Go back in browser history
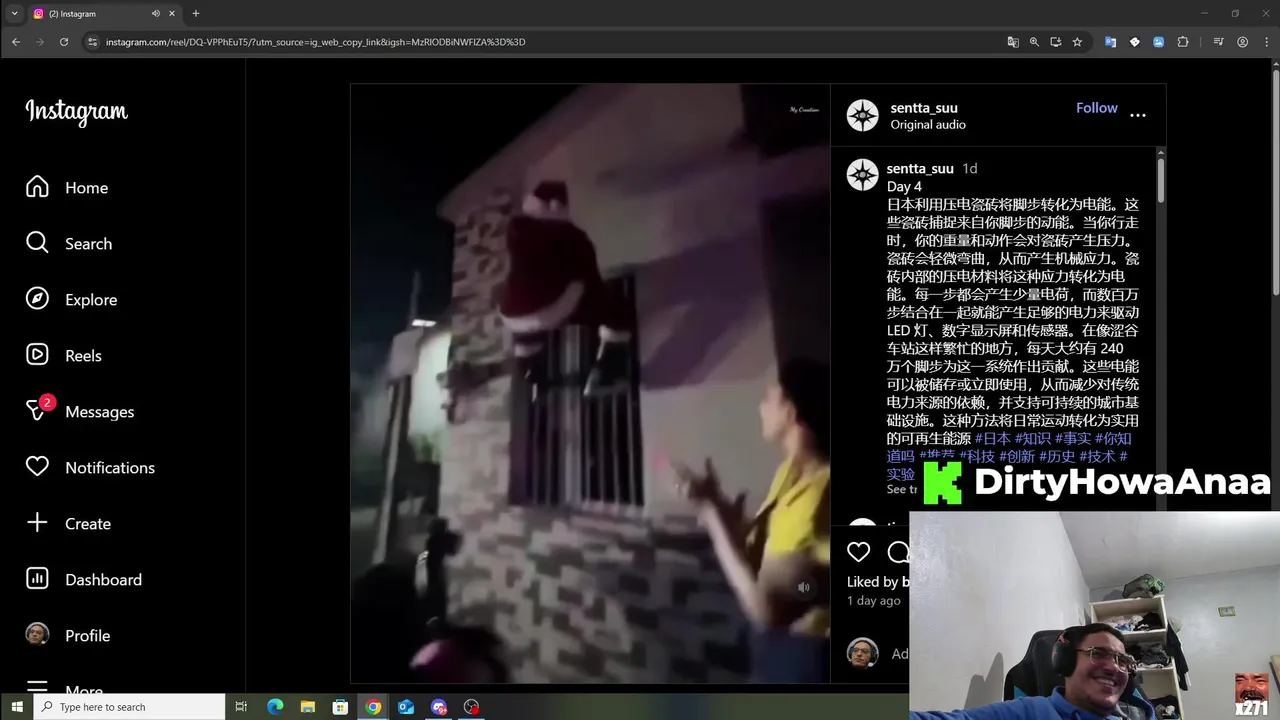The width and height of the screenshot is (1280, 720). point(16,42)
